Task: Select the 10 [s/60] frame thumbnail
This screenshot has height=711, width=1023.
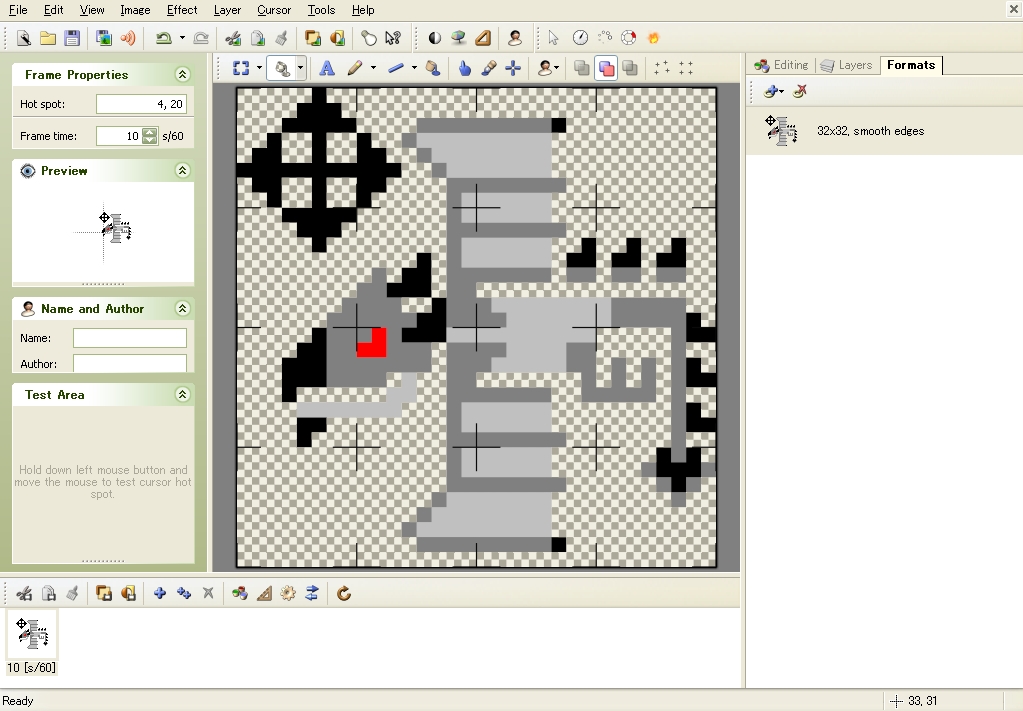Action: [x=31, y=643]
